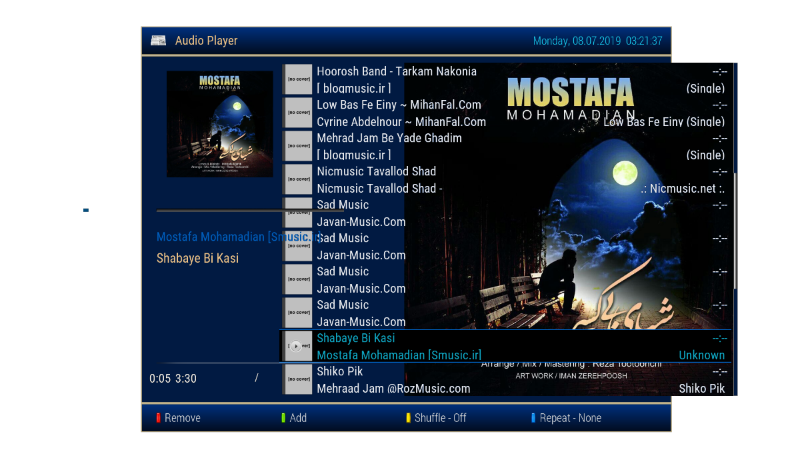Select highlighted track Shabaye Bi Kasi
This screenshot has height=450, width=800.
click(356, 338)
